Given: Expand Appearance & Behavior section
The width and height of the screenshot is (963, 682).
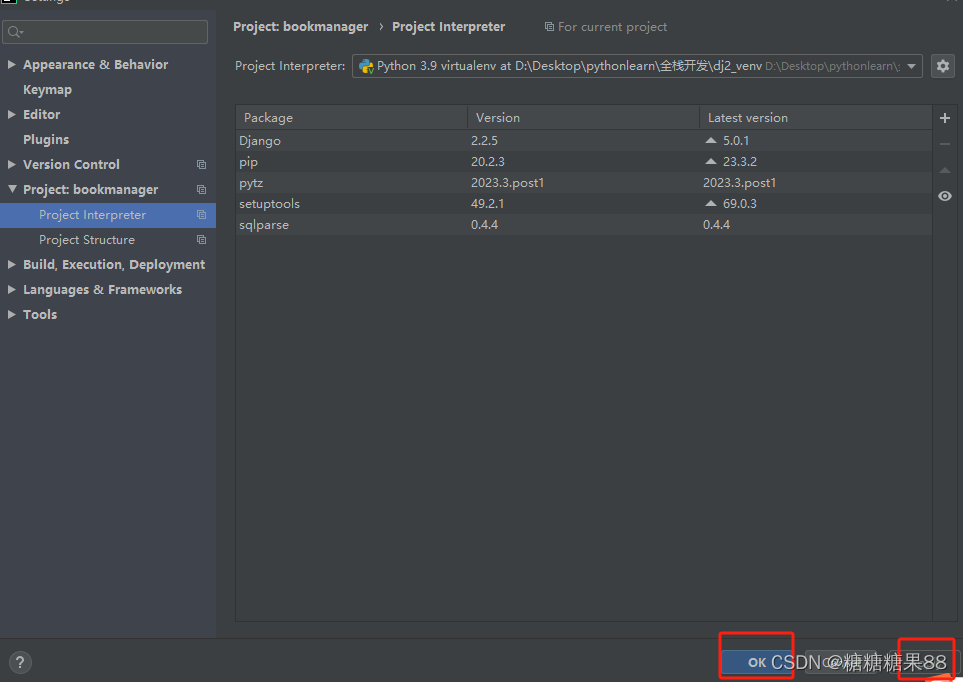Looking at the screenshot, I should pyautogui.click(x=11, y=65).
